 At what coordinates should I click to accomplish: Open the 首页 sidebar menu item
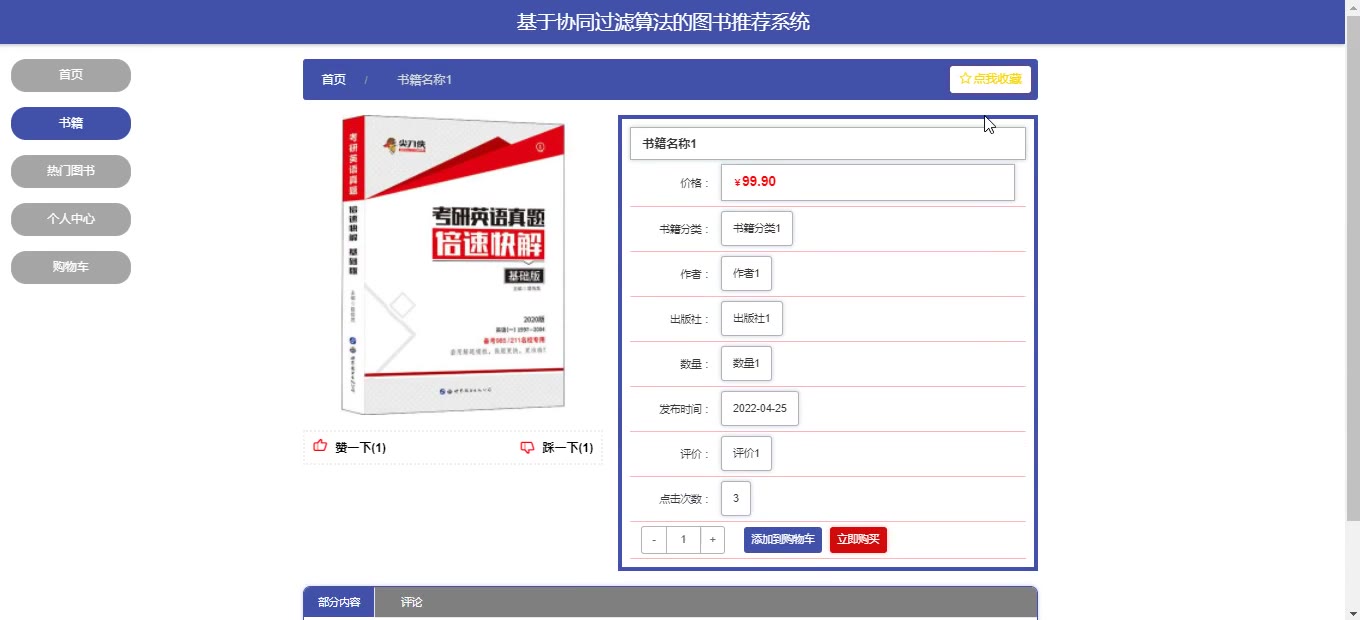tap(71, 75)
